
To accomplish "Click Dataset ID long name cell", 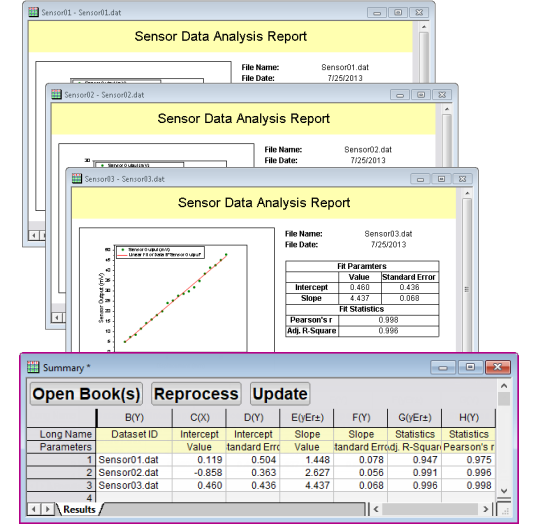I will (134, 434).
